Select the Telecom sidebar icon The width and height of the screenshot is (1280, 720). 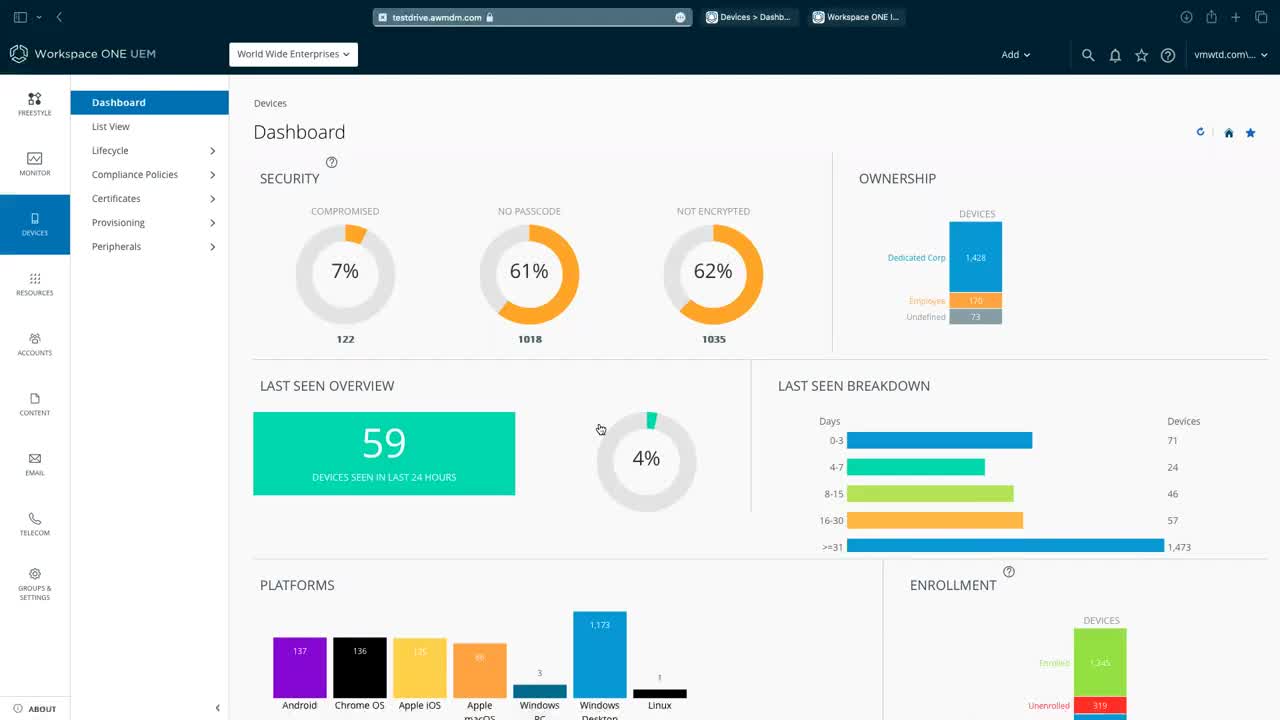[x=34, y=522]
